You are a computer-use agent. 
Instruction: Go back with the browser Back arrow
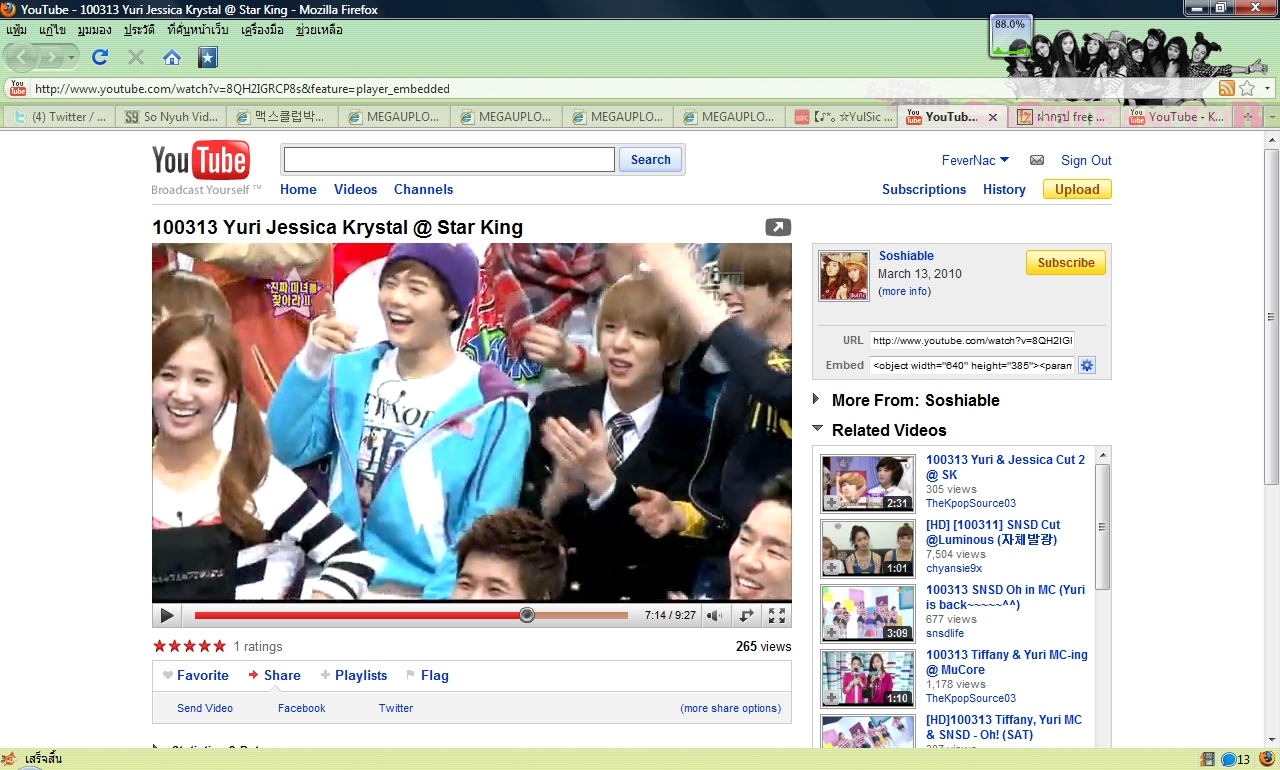coord(23,57)
